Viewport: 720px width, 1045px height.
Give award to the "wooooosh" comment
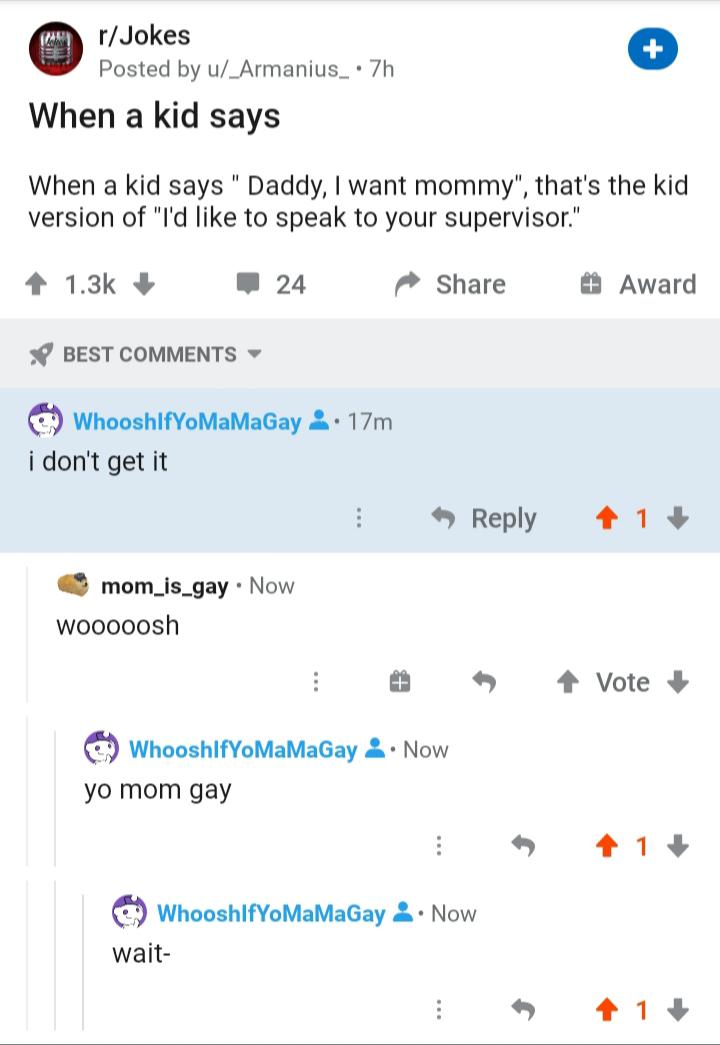[398, 682]
